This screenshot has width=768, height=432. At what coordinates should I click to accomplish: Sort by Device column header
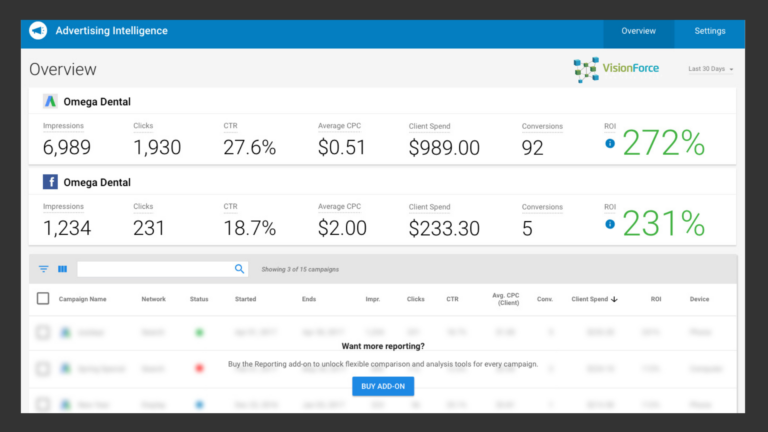[x=699, y=299]
